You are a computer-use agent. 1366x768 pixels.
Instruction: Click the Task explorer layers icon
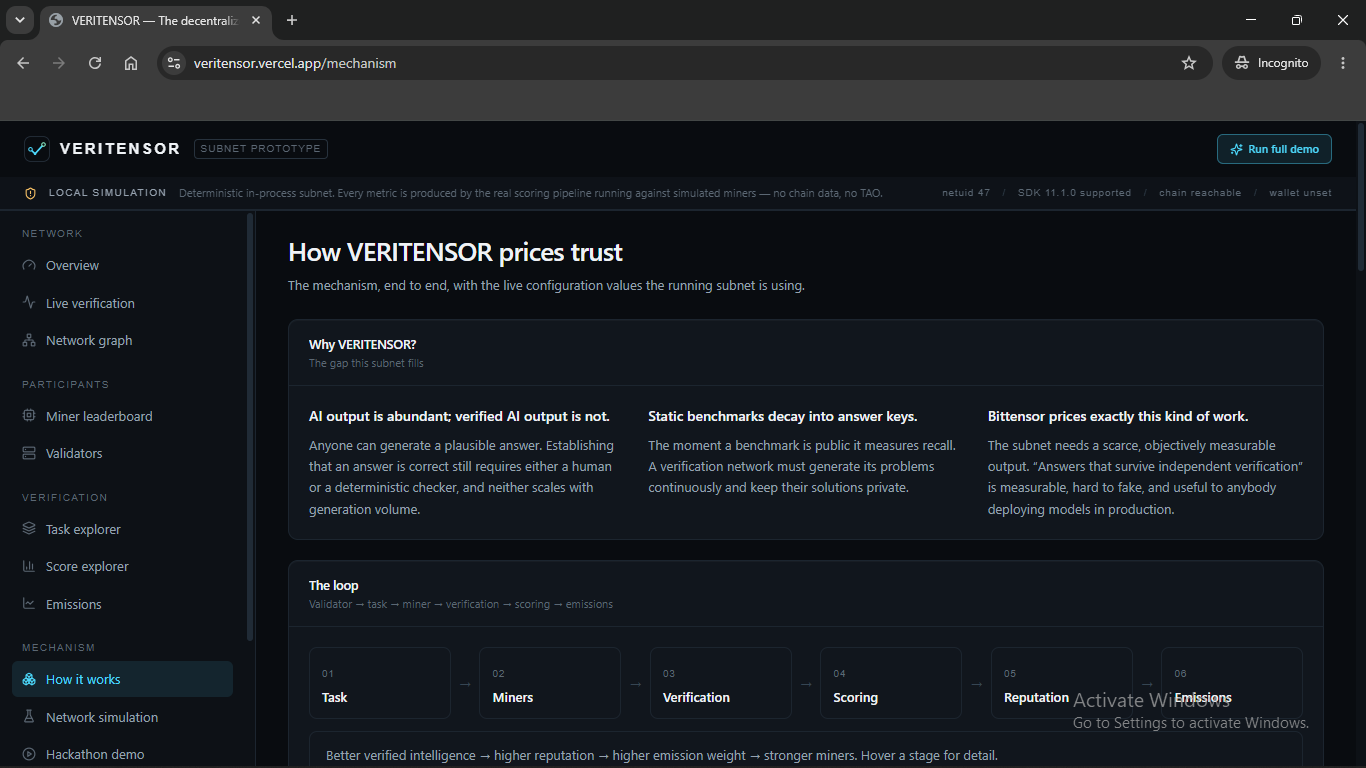click(29, 529)
